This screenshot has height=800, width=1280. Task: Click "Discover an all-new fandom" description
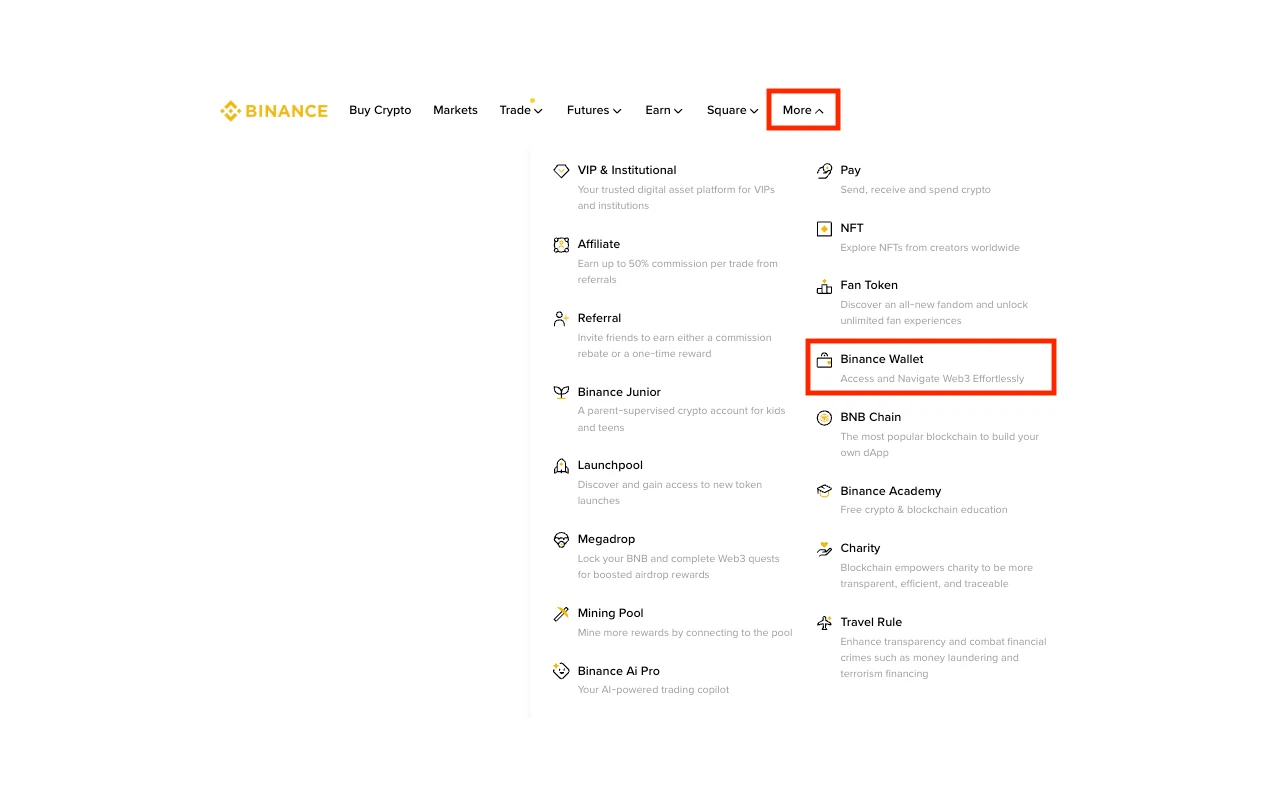click(934, 313)
